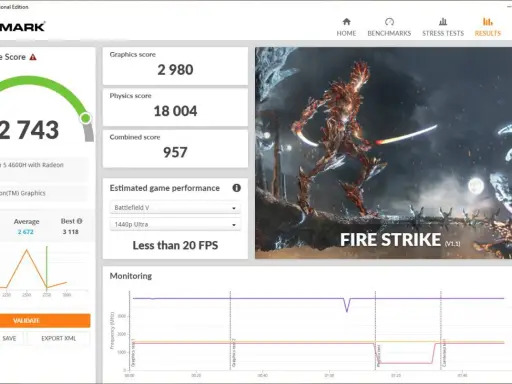
Task: Click the green knob on the score gauge
Action: [x=86, y=118]
